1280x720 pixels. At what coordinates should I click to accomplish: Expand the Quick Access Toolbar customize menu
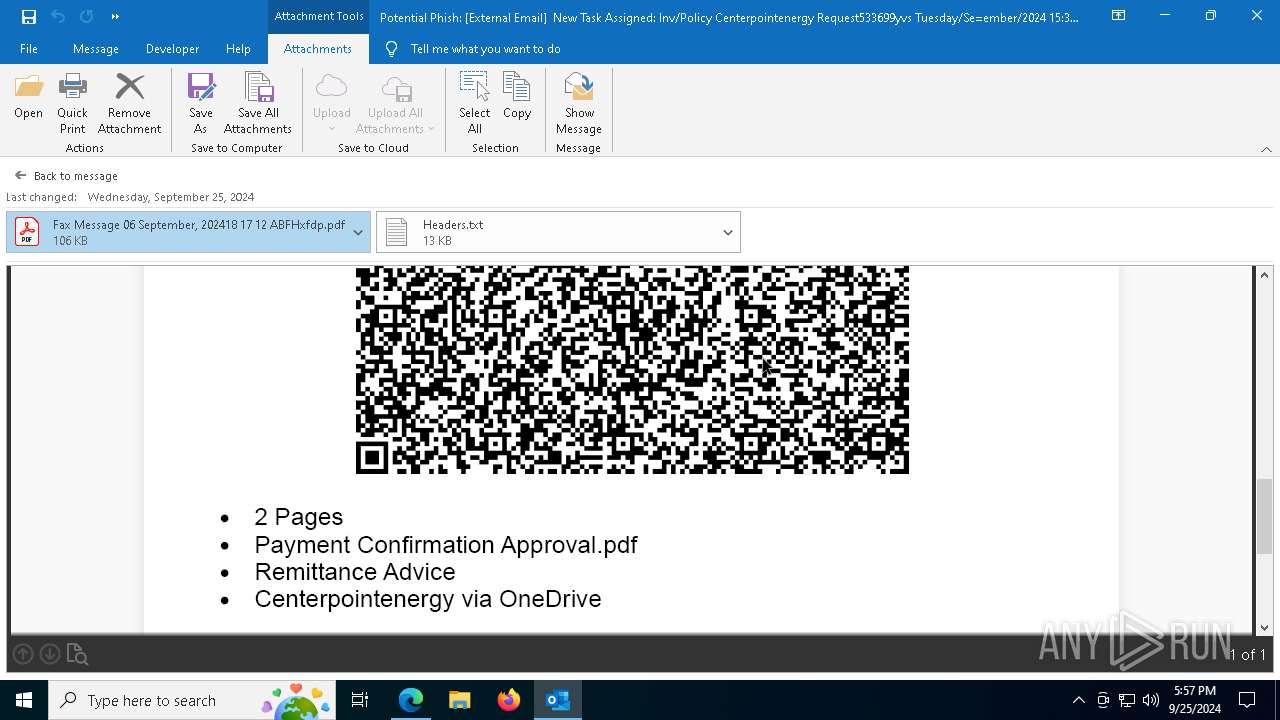pos(115,16)
